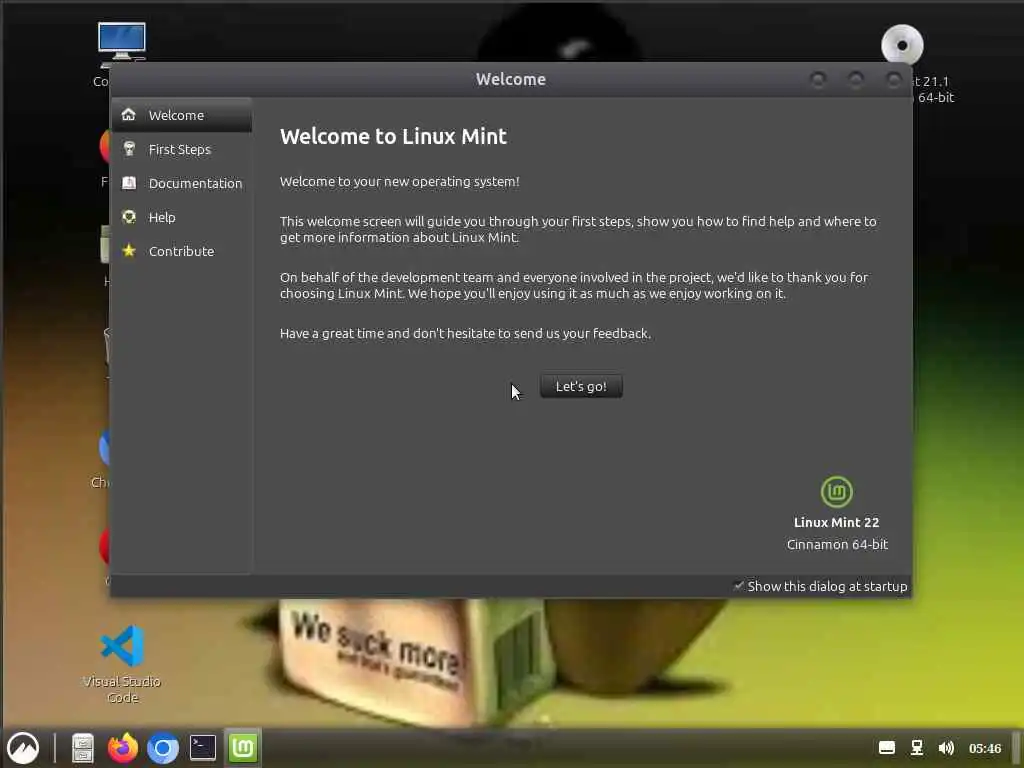The width and height of the screenshot is (1024, 768).
Task: Click the lightbulb icon beside First Steps
Action: click(129, 149)
